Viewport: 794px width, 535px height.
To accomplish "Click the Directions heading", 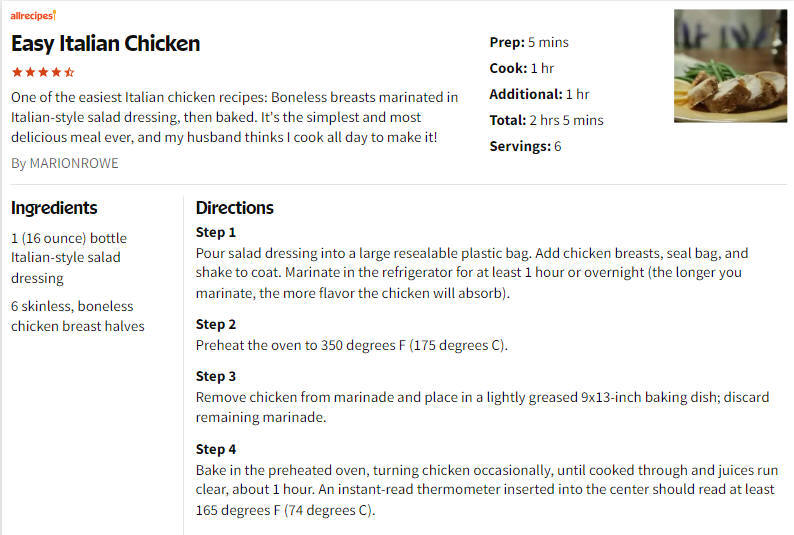I will [x=234, y=208].
